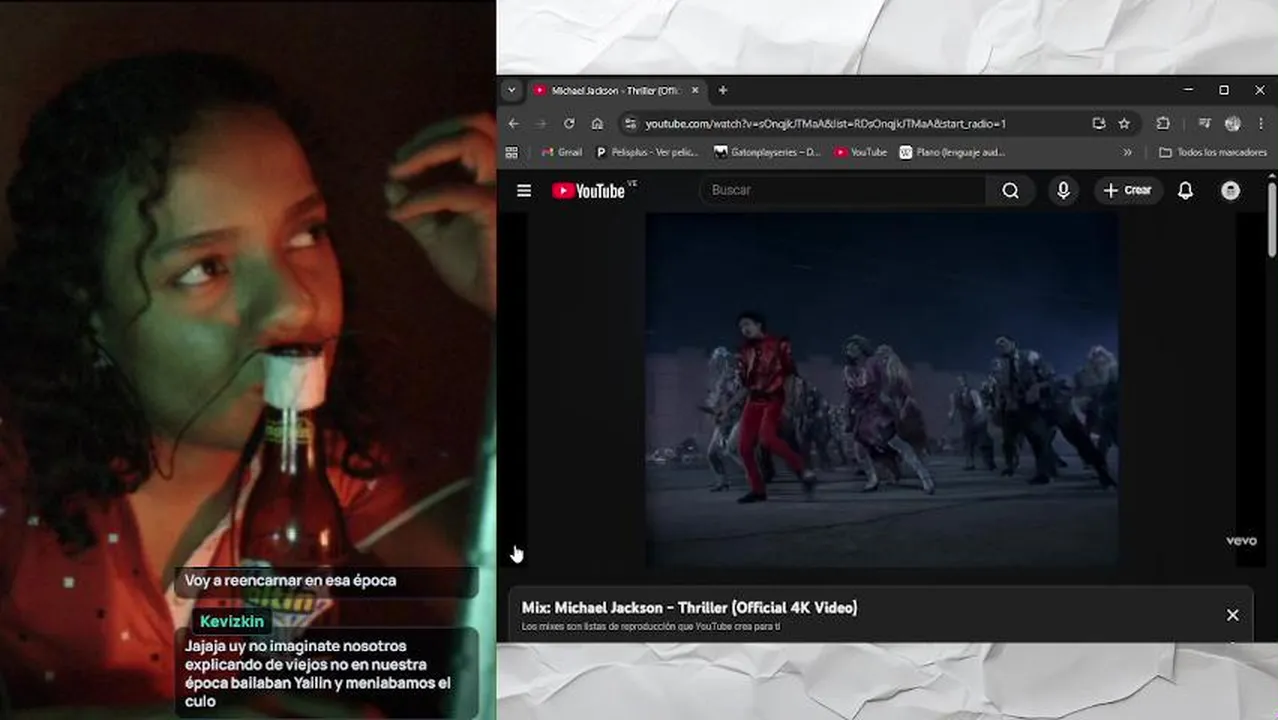This screenshot has height=720, width=1278.
Task: Open the YouTube account avatar menu
Action: click(1231, 190)
